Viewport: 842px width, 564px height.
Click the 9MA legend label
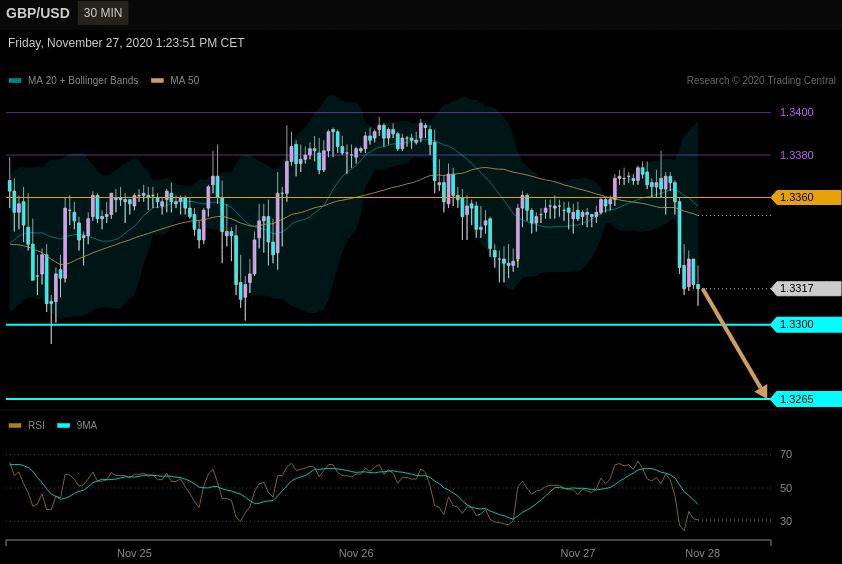[86, 425]
